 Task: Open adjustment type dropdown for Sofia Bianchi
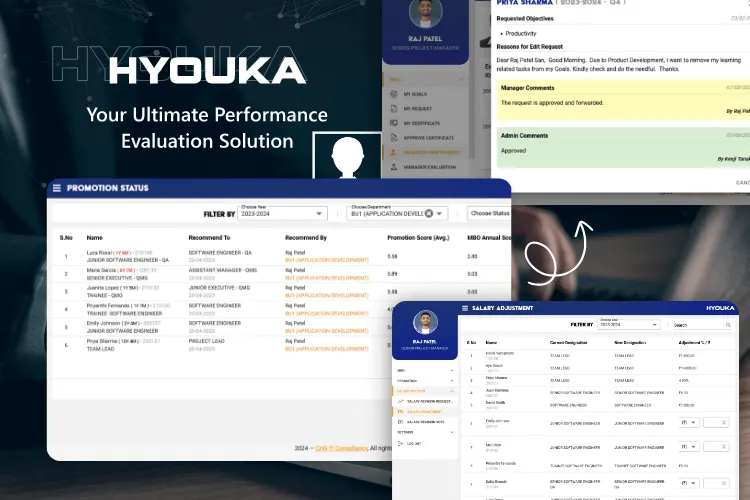[x=689, y=483]
